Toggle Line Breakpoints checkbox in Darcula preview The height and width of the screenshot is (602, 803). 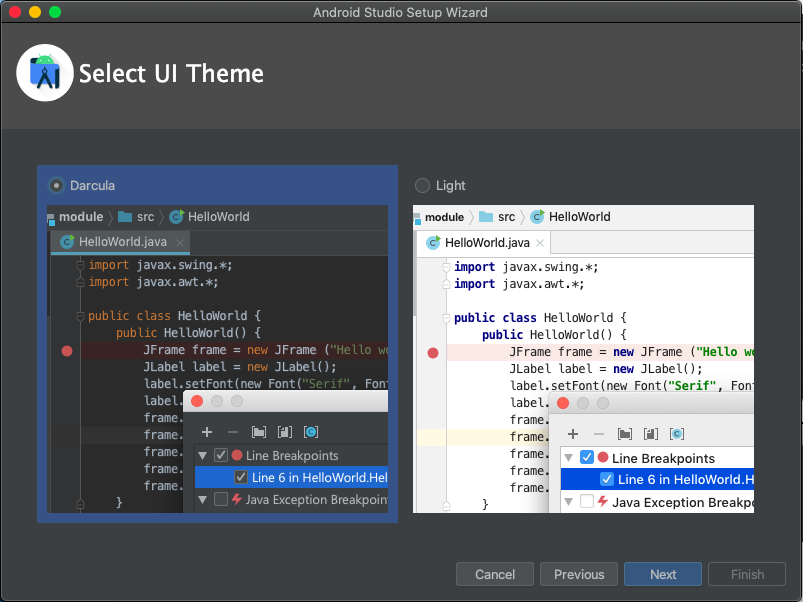click(221, 455)
